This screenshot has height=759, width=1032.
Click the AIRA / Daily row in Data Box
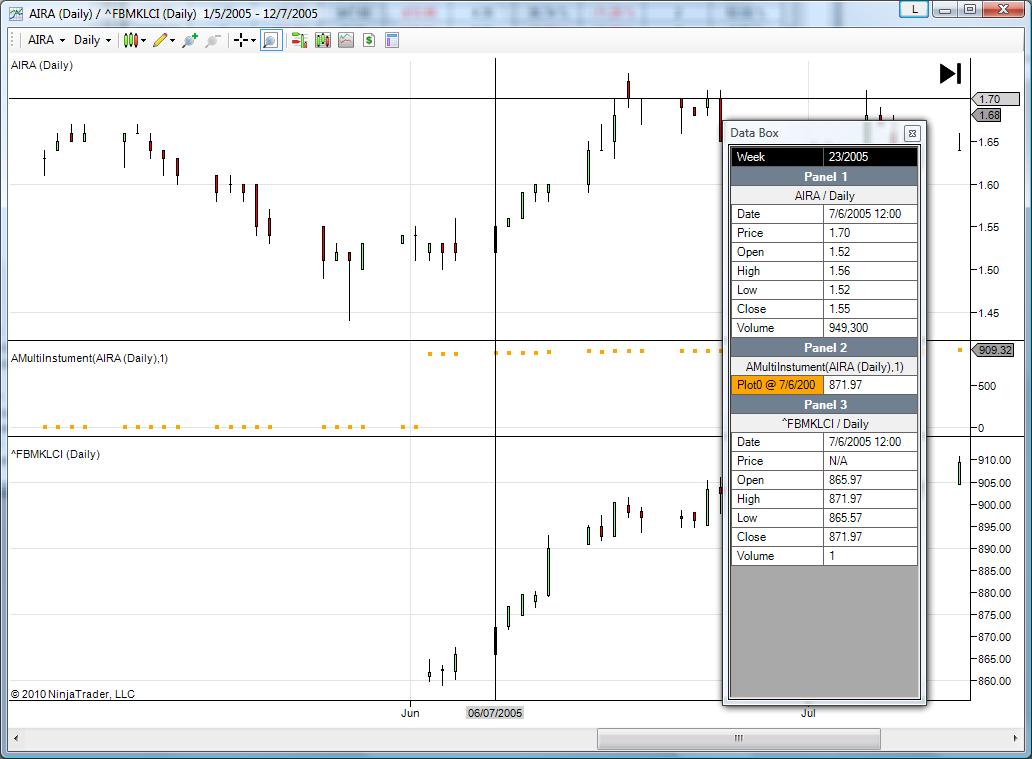824,196
